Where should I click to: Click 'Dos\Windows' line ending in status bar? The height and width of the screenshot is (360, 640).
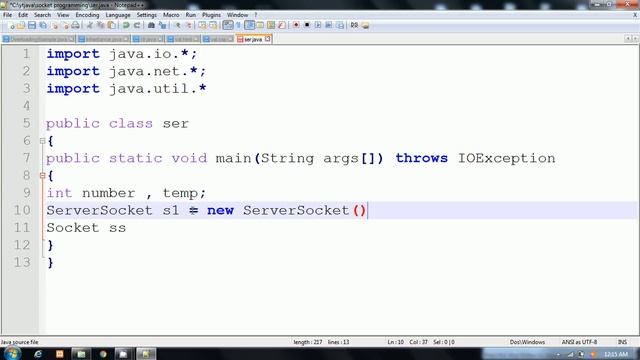(527, 342)
